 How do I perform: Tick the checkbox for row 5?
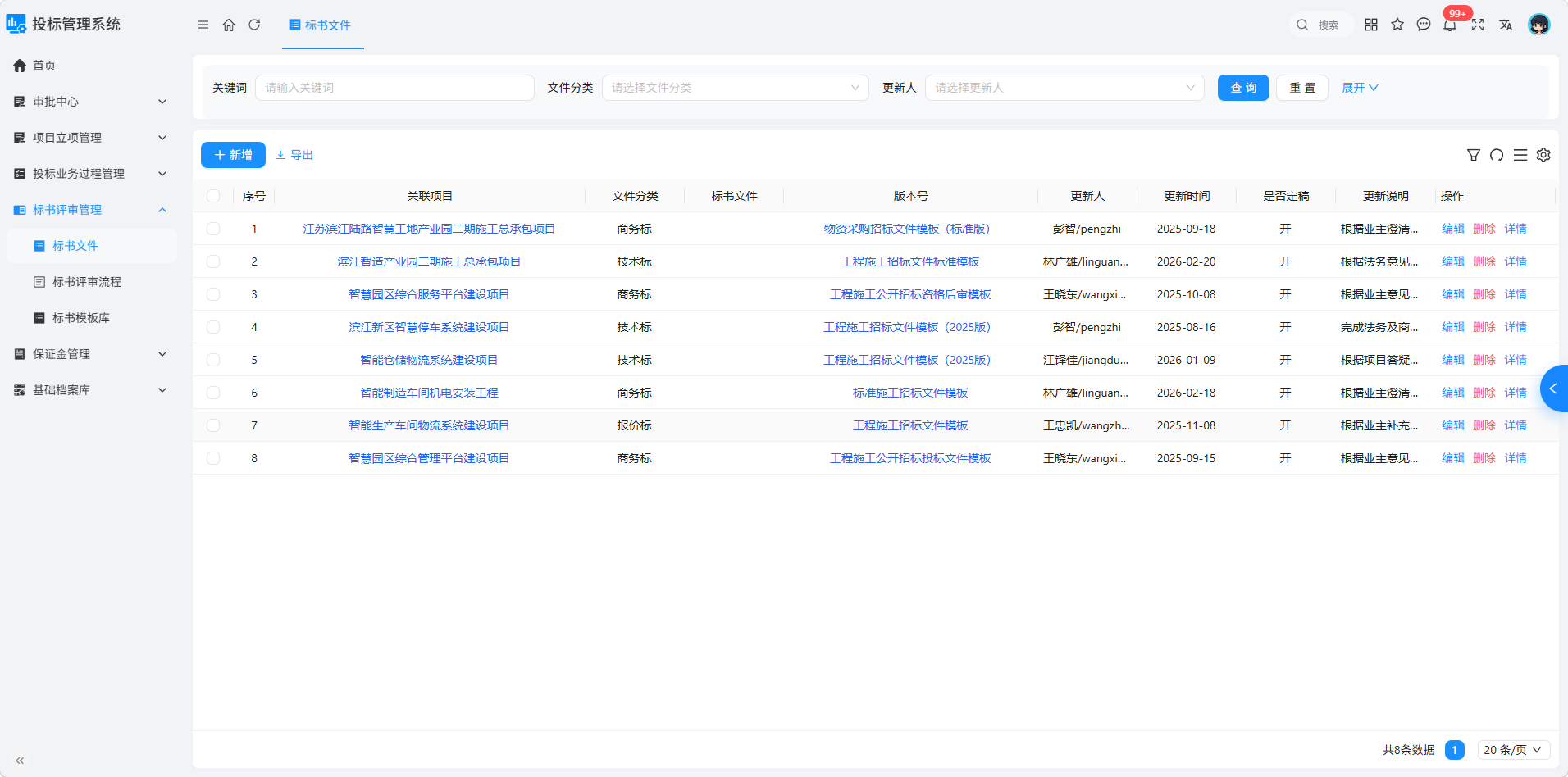213,360
